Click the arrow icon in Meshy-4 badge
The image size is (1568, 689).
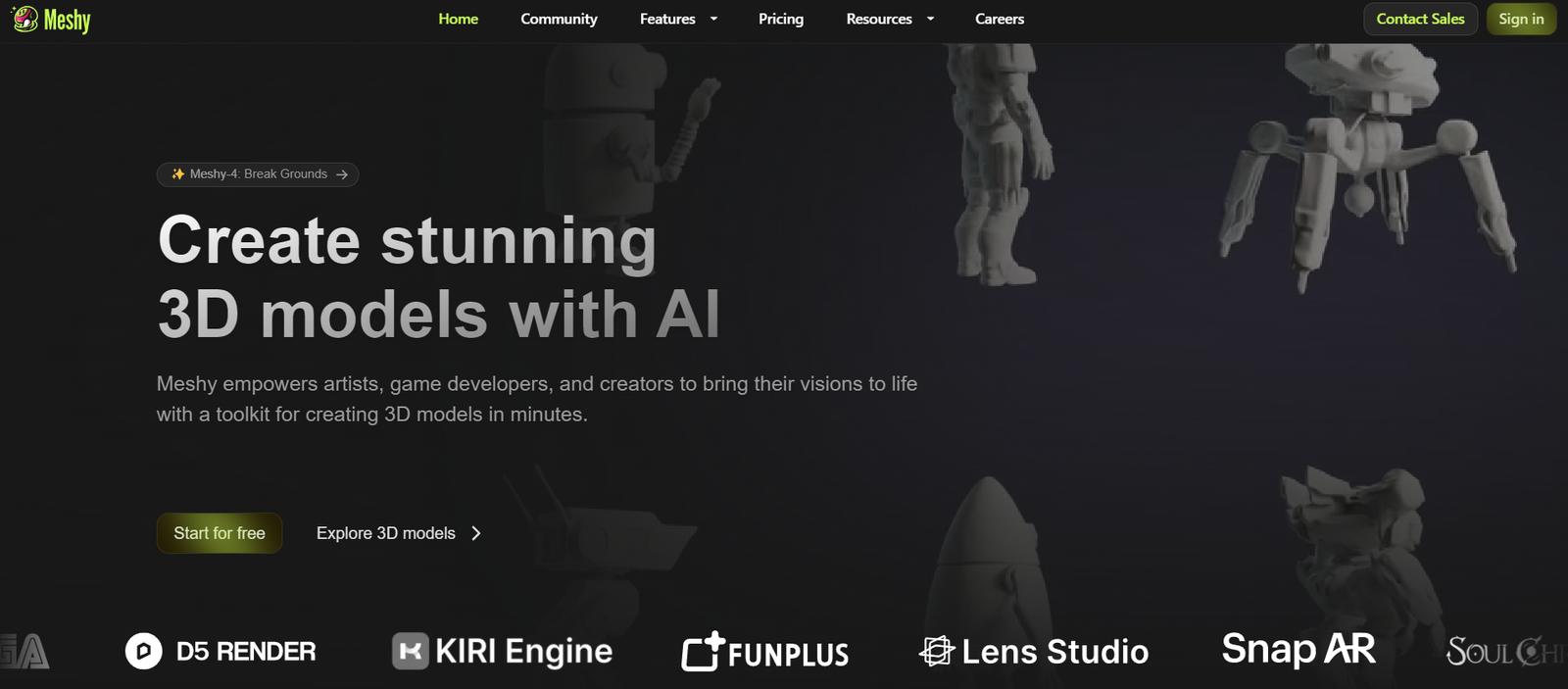tap(342, 174)
